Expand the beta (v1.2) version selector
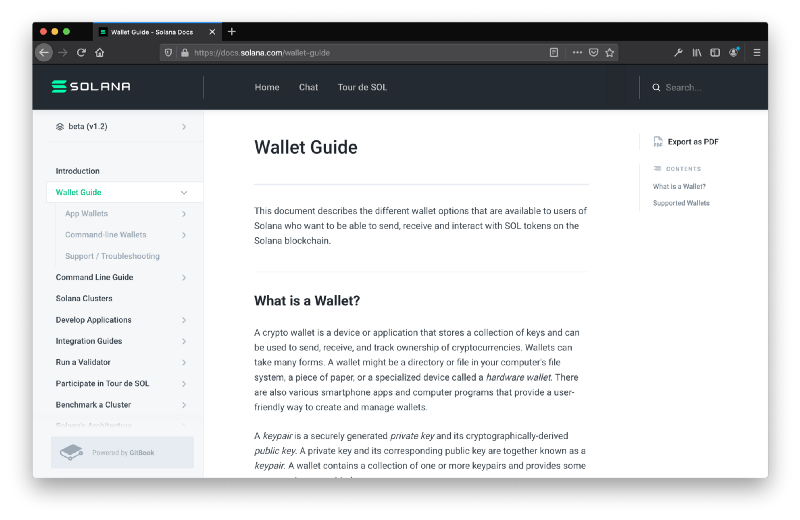This screenshot has width=800, height=520. (184, 127)
